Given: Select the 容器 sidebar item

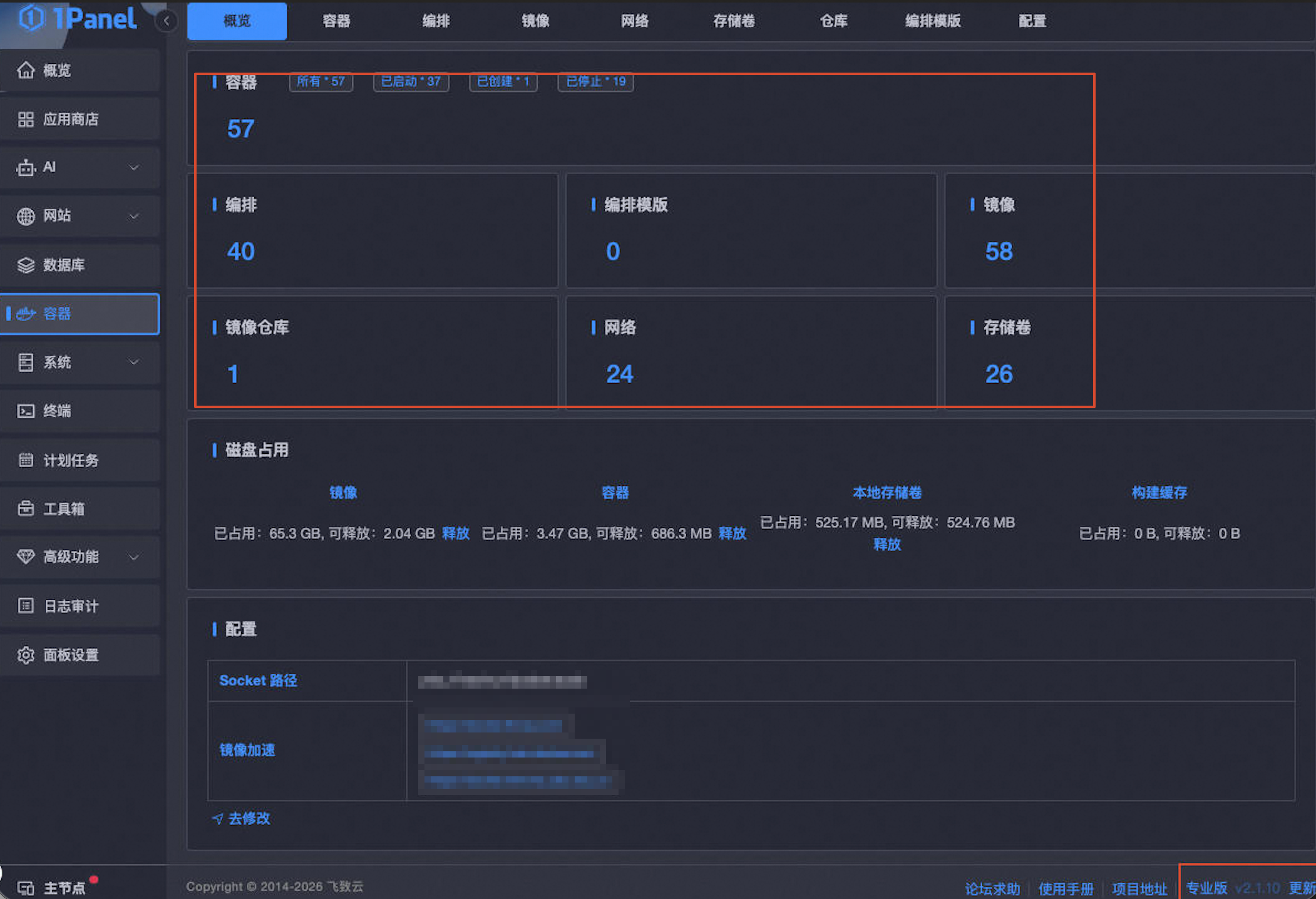Looking at the screenshot, I should tap(56, 314).
